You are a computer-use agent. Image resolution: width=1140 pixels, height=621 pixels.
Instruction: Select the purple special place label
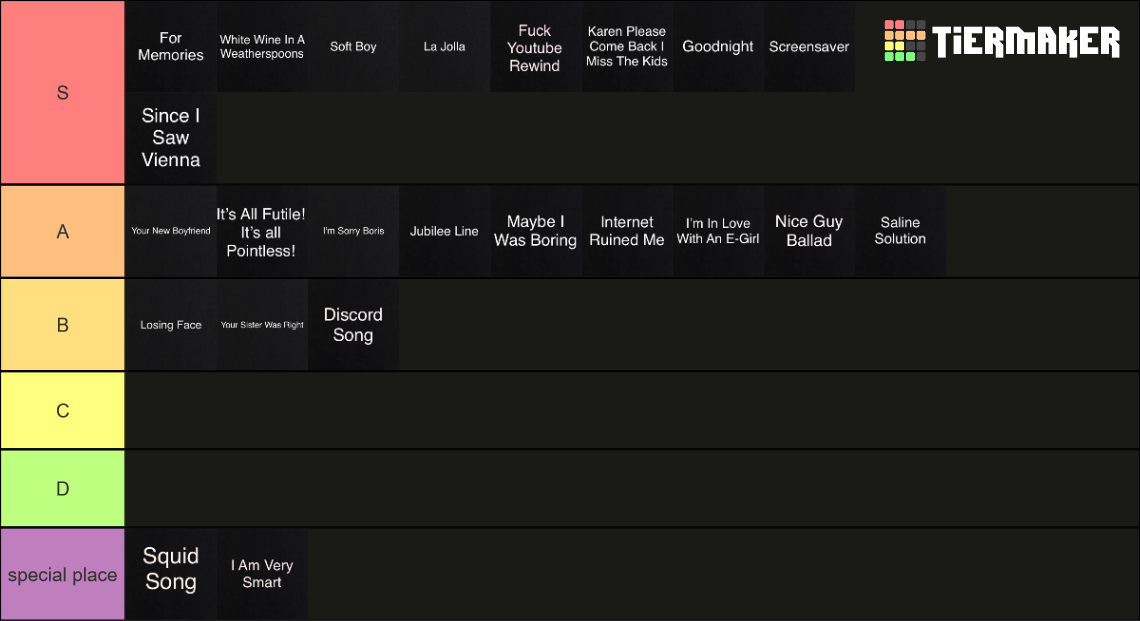63,574
